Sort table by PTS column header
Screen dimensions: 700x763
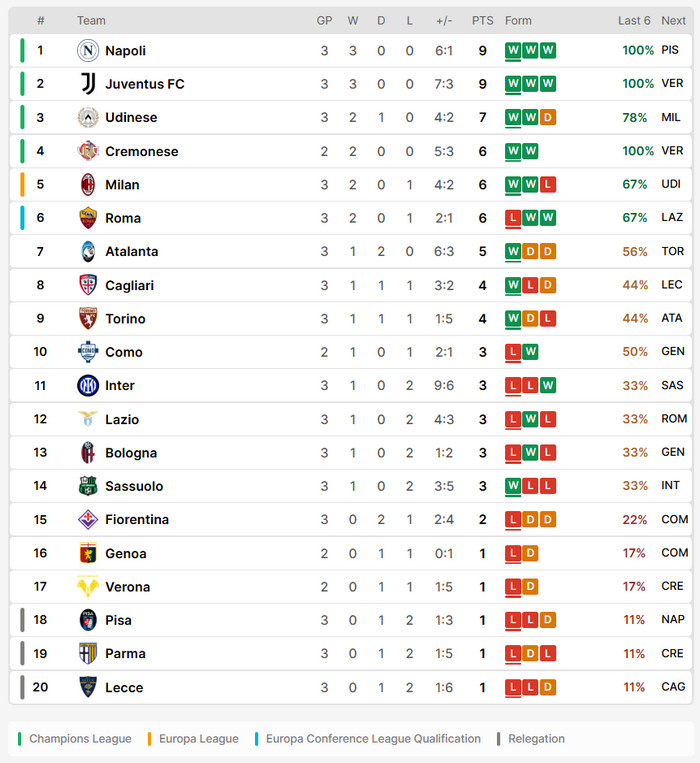(483, 21)
